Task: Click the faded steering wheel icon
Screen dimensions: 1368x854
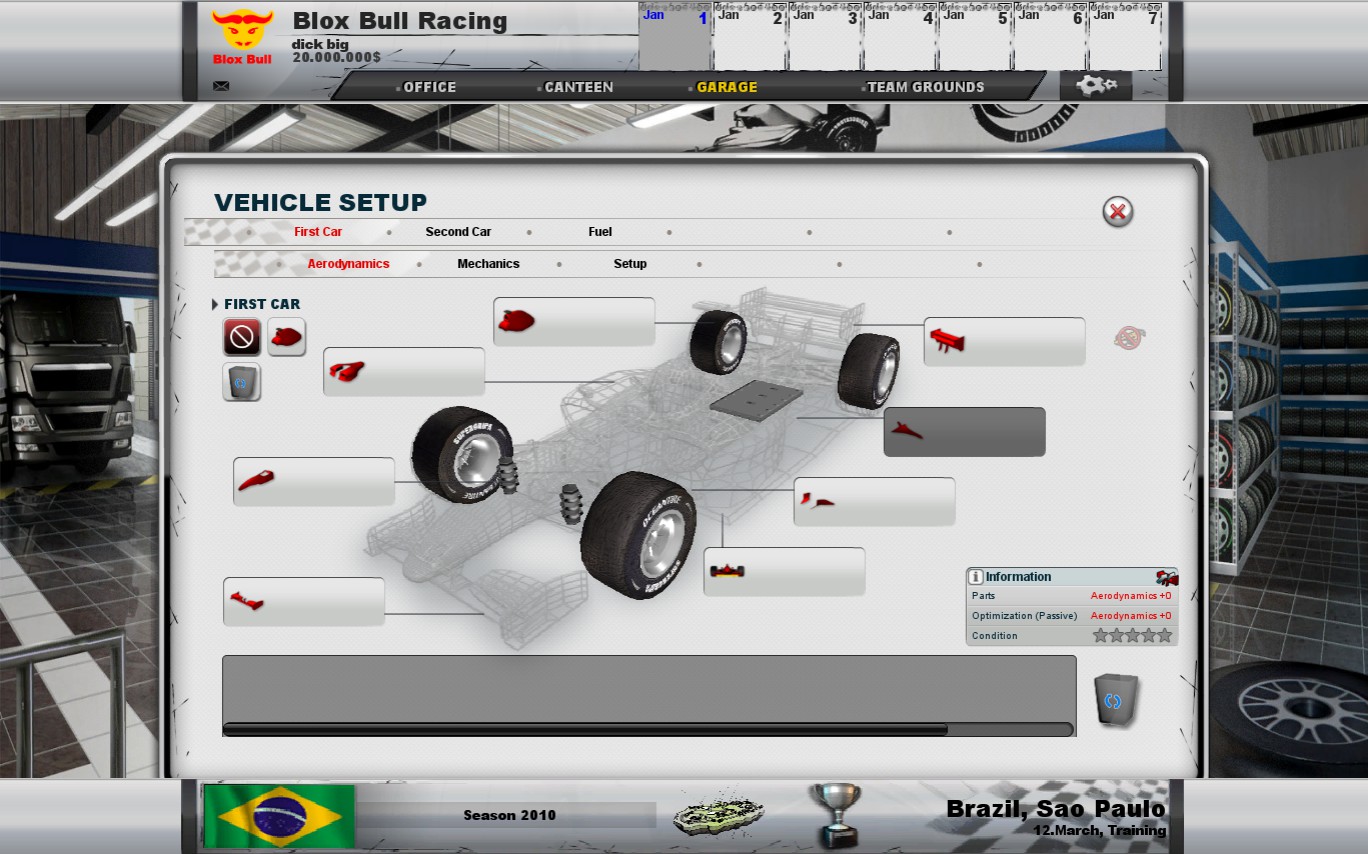Action: (x=1130, y=338)
